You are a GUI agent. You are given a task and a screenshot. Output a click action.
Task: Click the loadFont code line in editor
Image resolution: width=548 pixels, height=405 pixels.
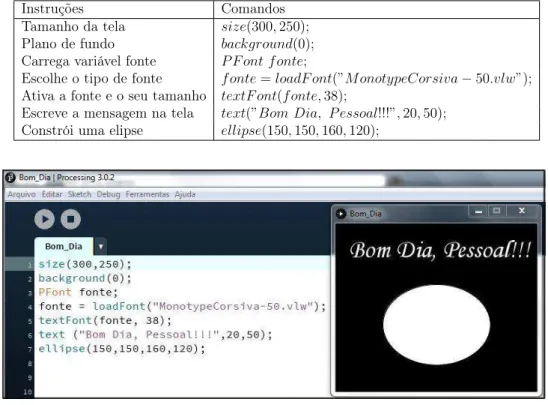tap(182, 306)
